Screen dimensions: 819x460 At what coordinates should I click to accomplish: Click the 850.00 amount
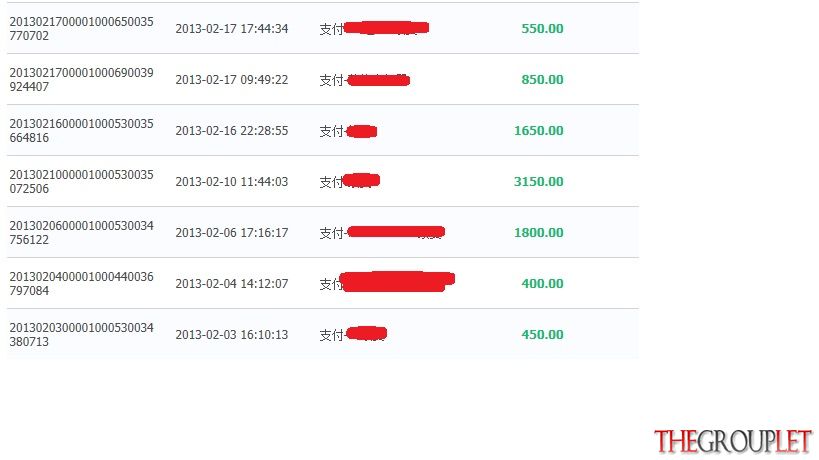point(542,80)
